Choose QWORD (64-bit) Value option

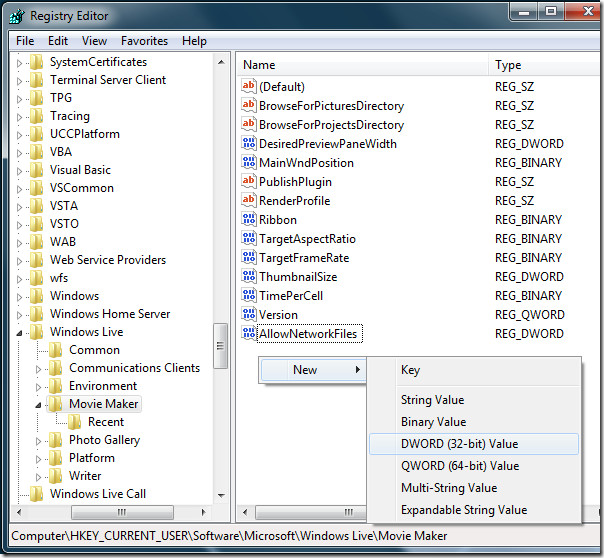coord(474,466)
